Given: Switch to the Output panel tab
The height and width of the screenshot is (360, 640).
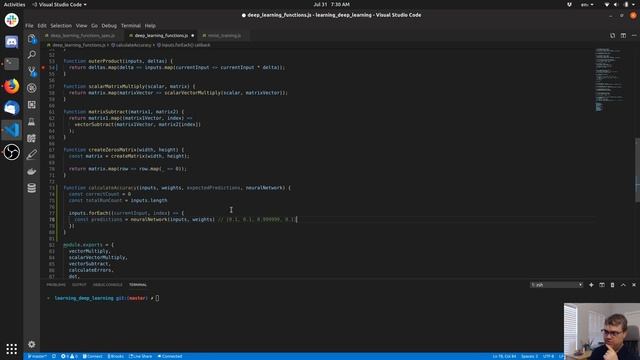Looking at the screenshot, I should (79, 285).
